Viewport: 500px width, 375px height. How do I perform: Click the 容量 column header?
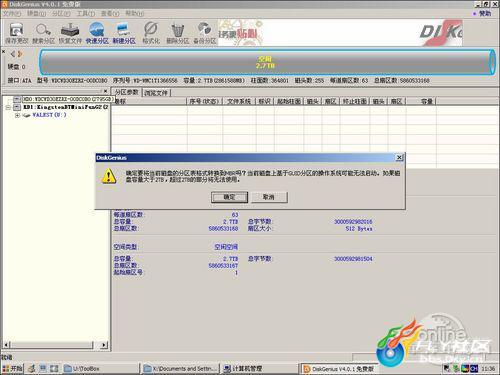click(x=421, y=101)
